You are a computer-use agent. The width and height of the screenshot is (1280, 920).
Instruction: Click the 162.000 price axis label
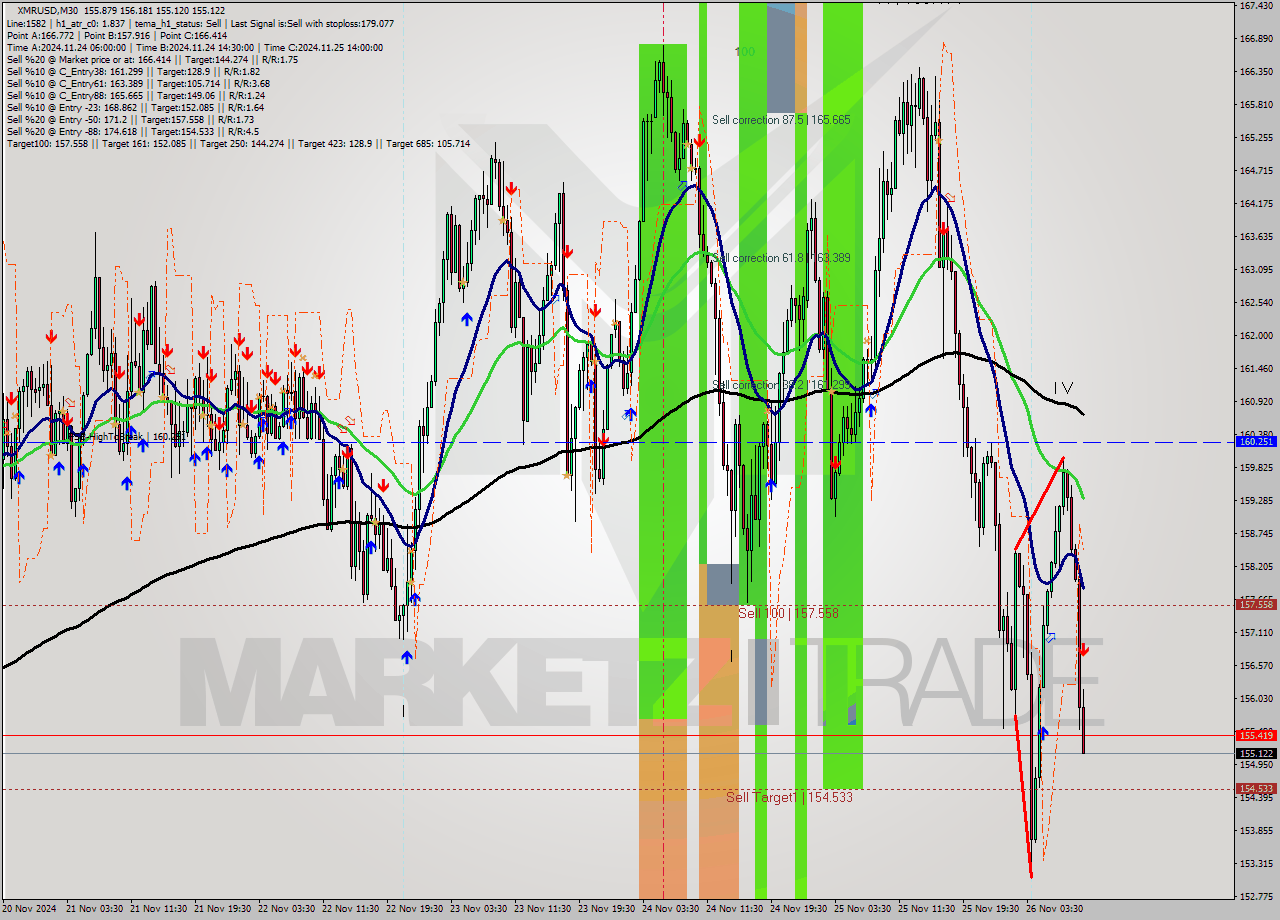pos(1256,336)
